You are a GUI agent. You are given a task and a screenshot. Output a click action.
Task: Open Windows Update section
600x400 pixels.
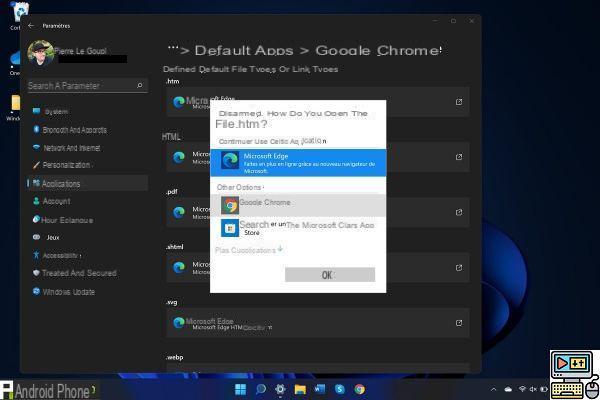(x=88, y=292)
